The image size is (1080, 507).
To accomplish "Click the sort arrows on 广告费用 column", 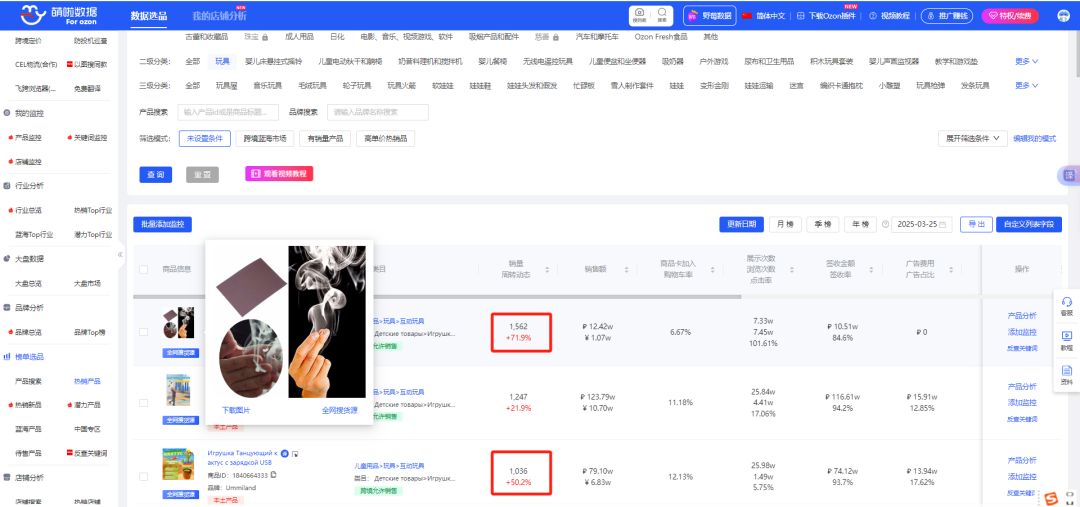I will 952,269.
